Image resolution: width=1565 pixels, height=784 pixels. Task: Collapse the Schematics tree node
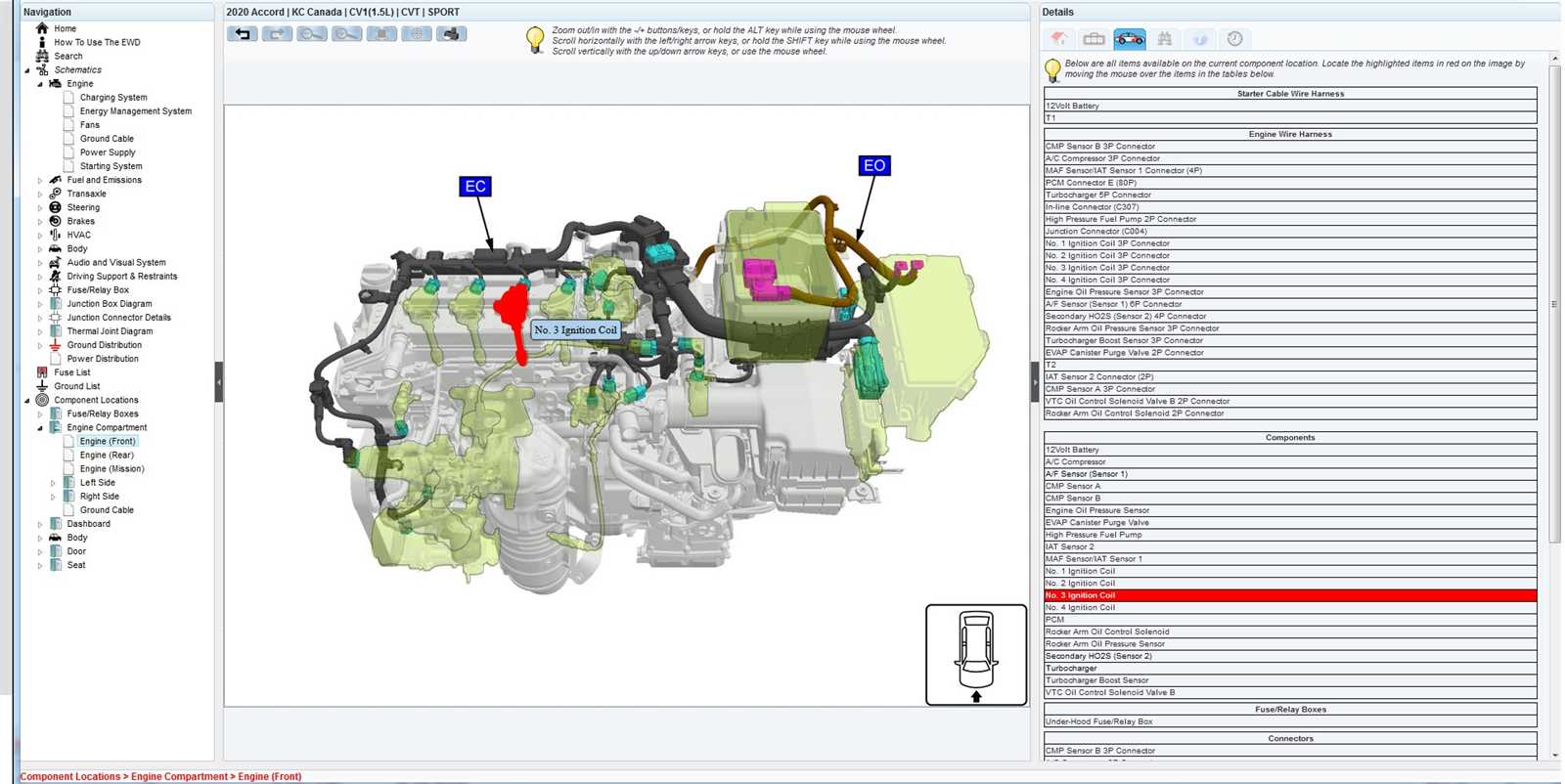coord(27,70)
